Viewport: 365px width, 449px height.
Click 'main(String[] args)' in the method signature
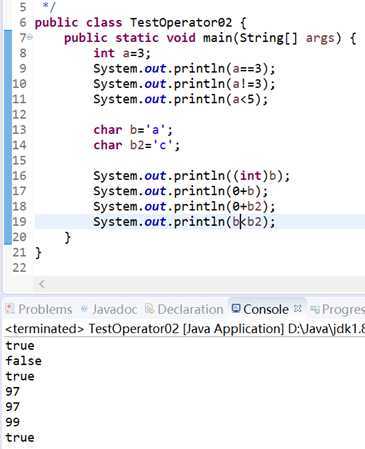pos(272,38)
